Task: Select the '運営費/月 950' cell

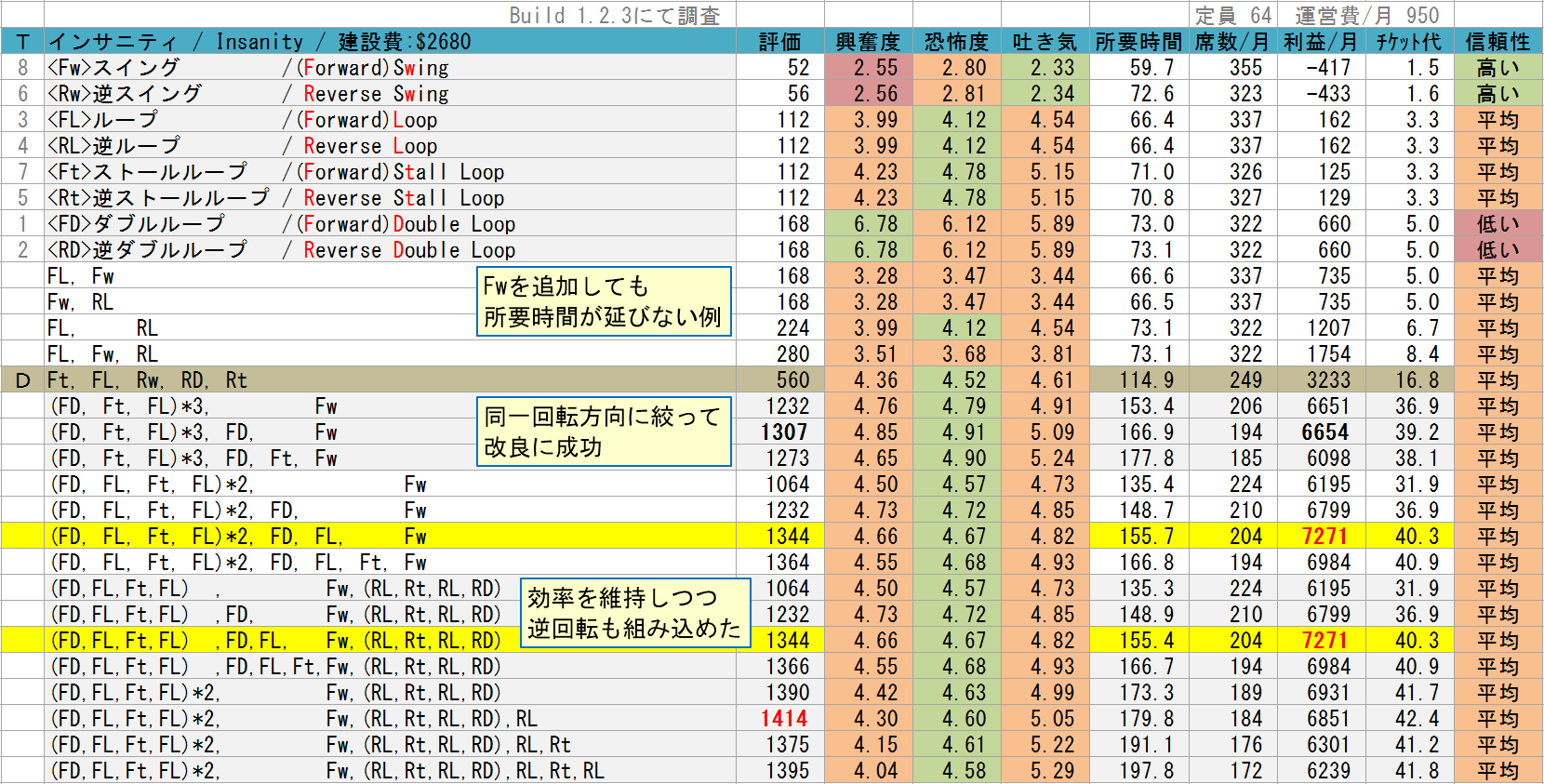Action: coord(1366,15)
